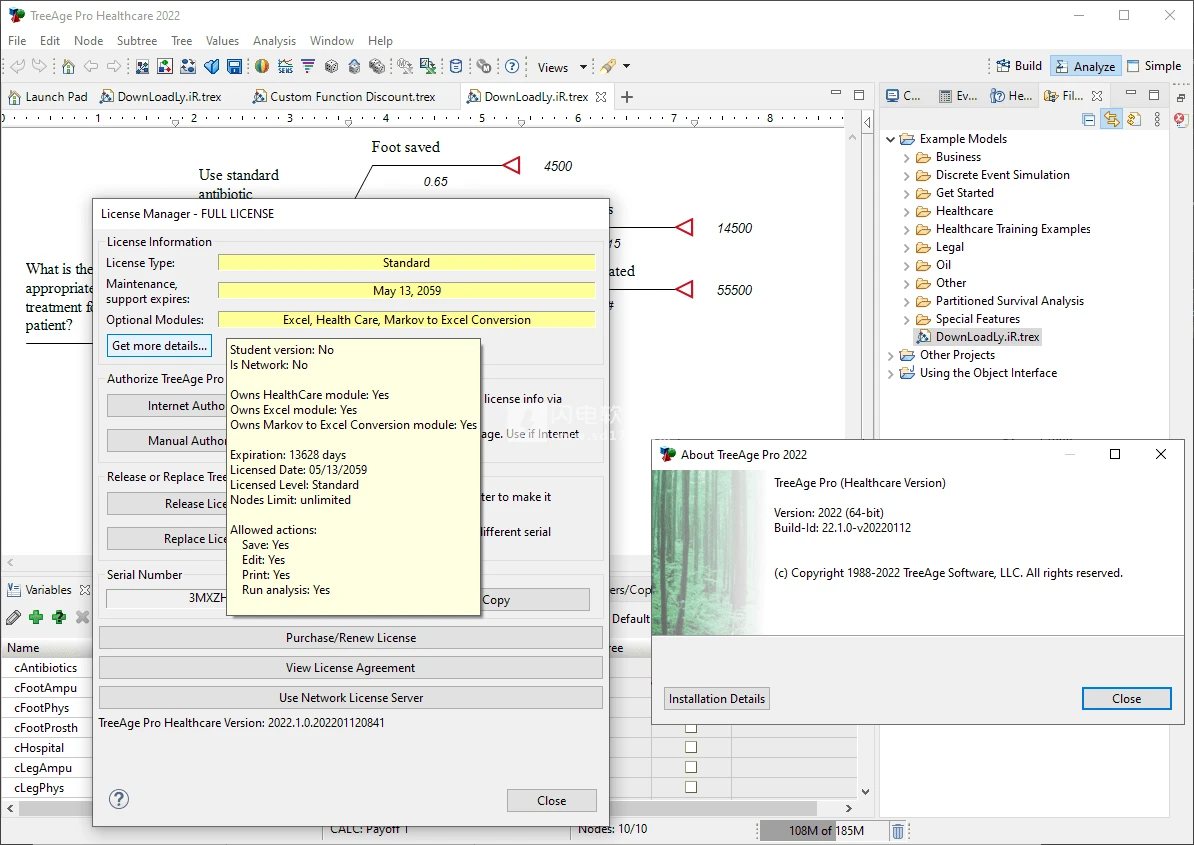Viewport: 1194px width, 845px height.
Task: Click the pencil edit icon in Variables panel
Action: tap(13, 617)
